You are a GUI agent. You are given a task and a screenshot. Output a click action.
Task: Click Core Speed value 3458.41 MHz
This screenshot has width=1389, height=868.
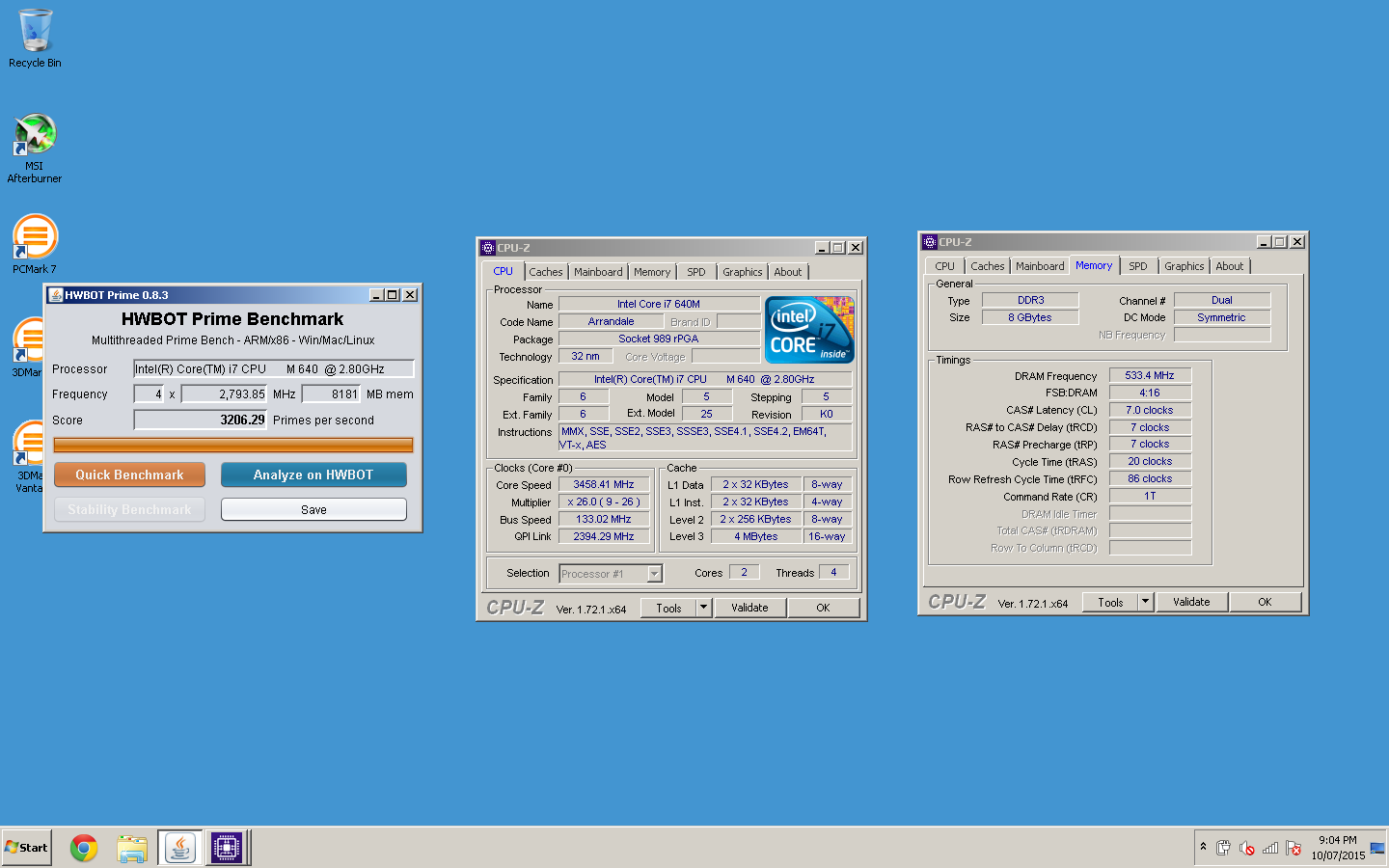click(604, 484)
